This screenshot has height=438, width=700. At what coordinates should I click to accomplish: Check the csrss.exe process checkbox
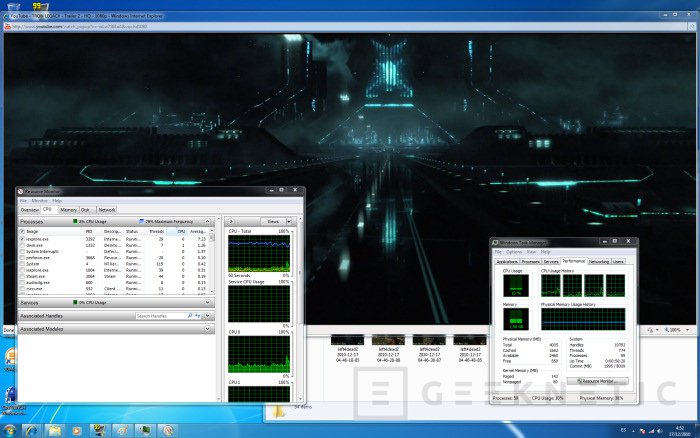click(22, 289)
